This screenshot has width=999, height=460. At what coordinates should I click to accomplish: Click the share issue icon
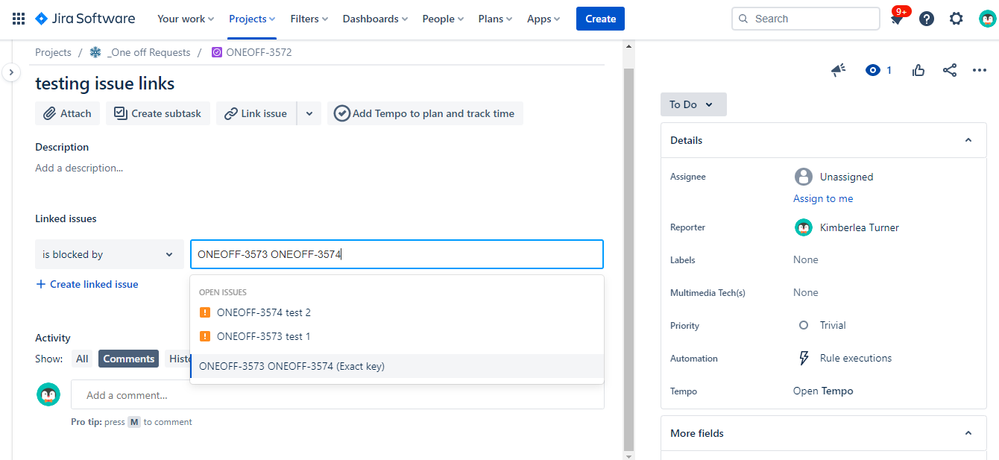point(950,70)
